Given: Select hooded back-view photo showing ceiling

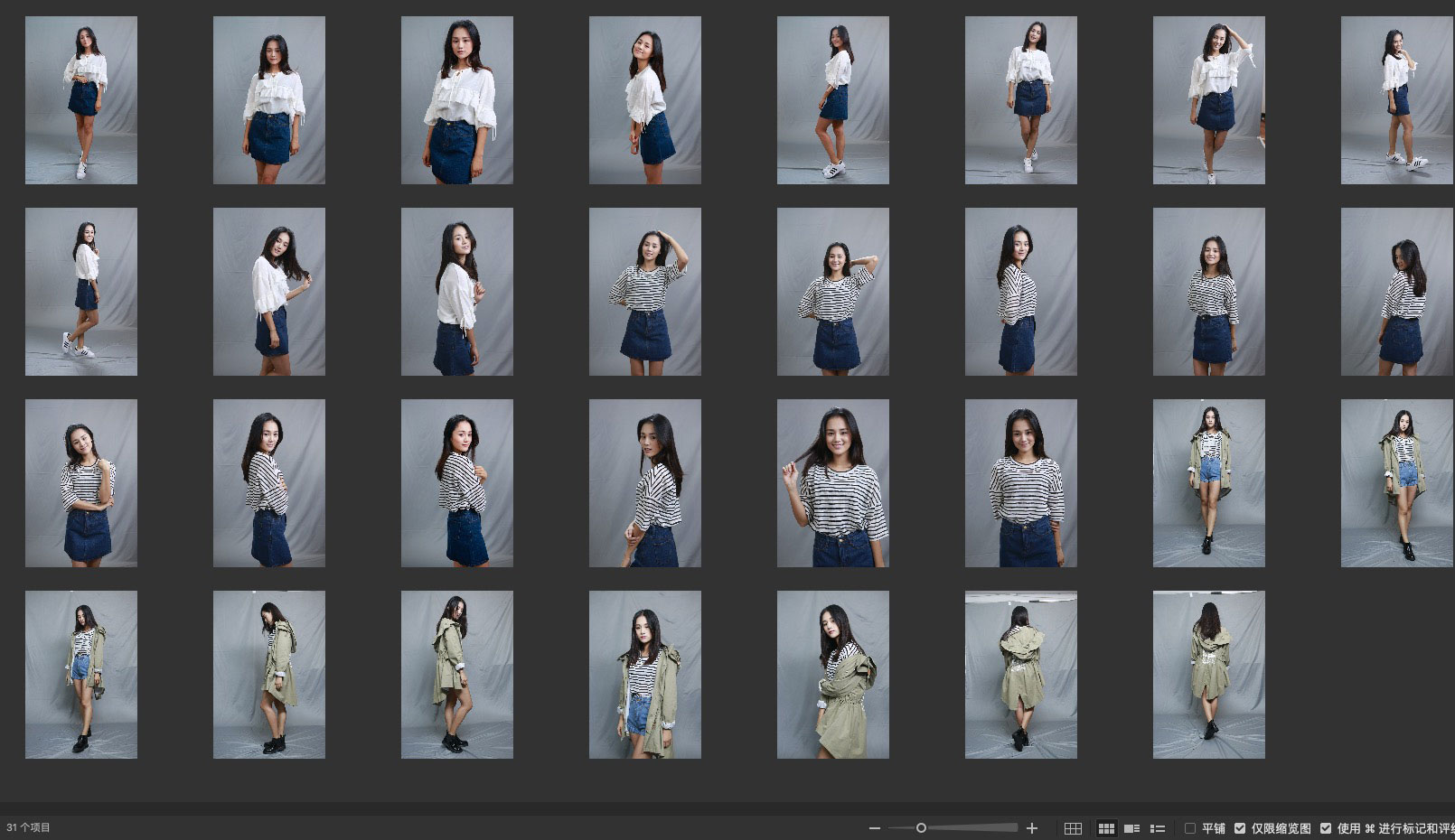Looking at the screenshot, I should click(x=1020, y=675).
